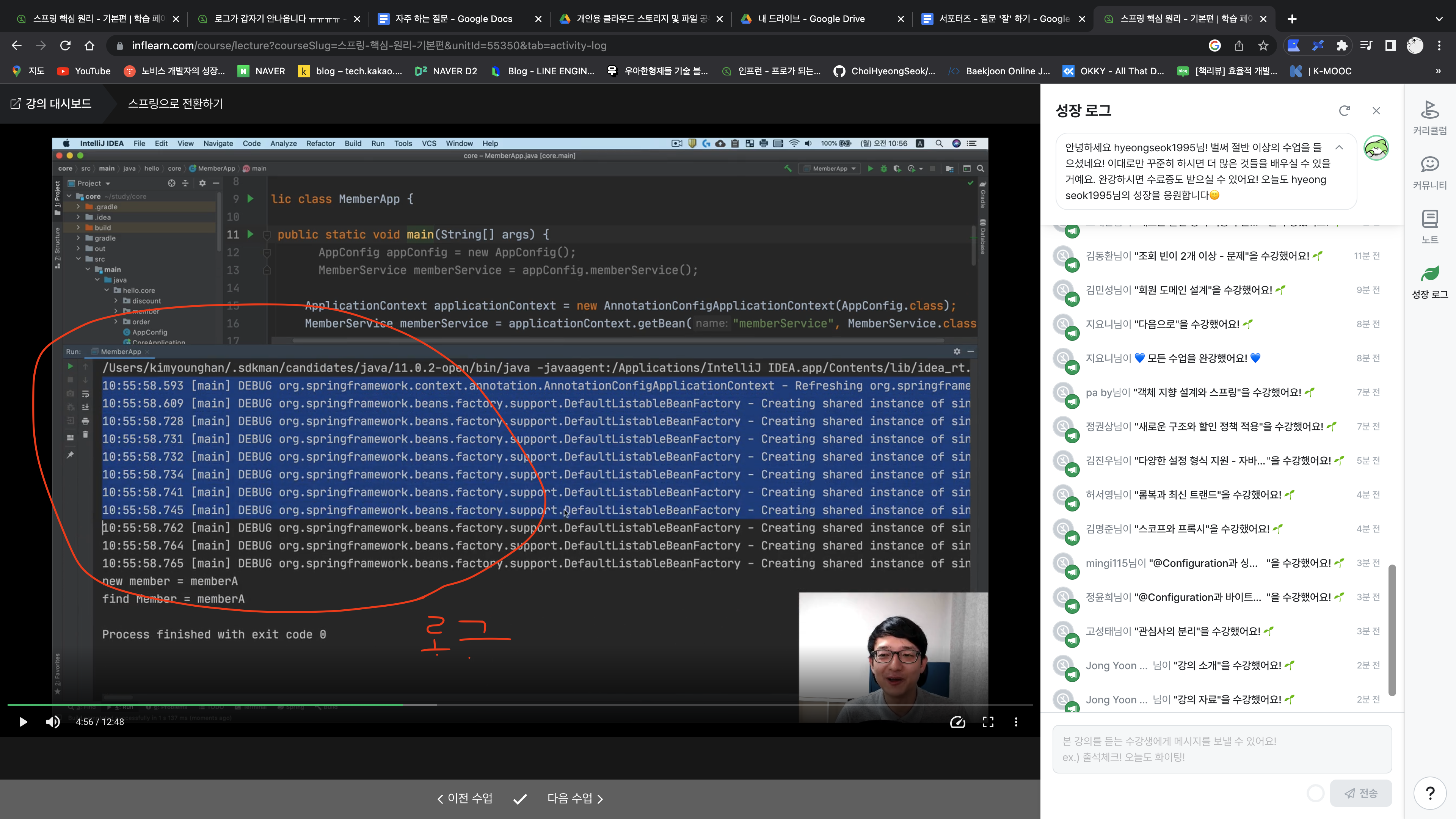This screenshot has height=819, width=1456.
Task: Go to next lesson 다음 수업
Action: tap(576, 798)
